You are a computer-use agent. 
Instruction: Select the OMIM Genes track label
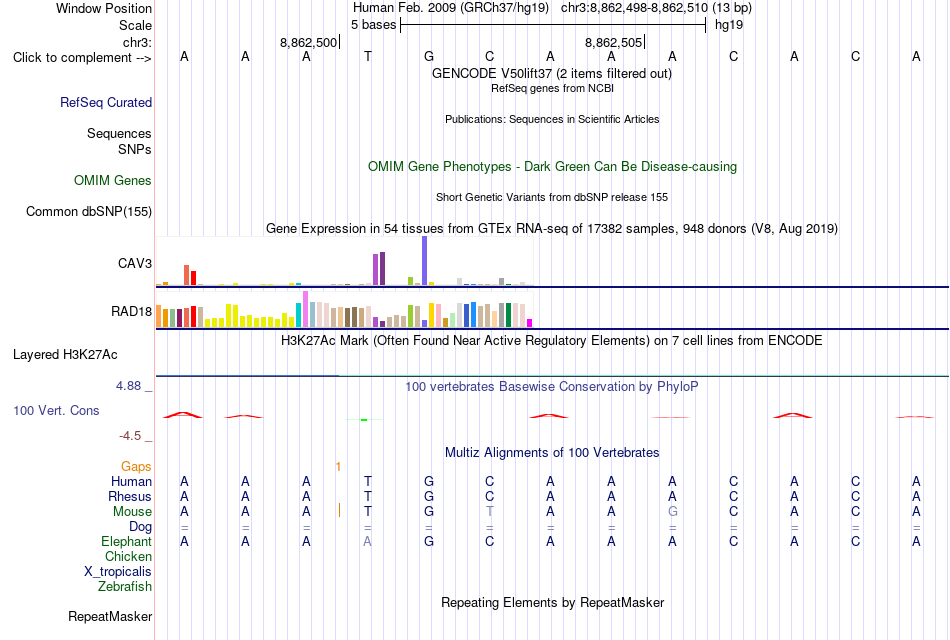tap(112, 181)
